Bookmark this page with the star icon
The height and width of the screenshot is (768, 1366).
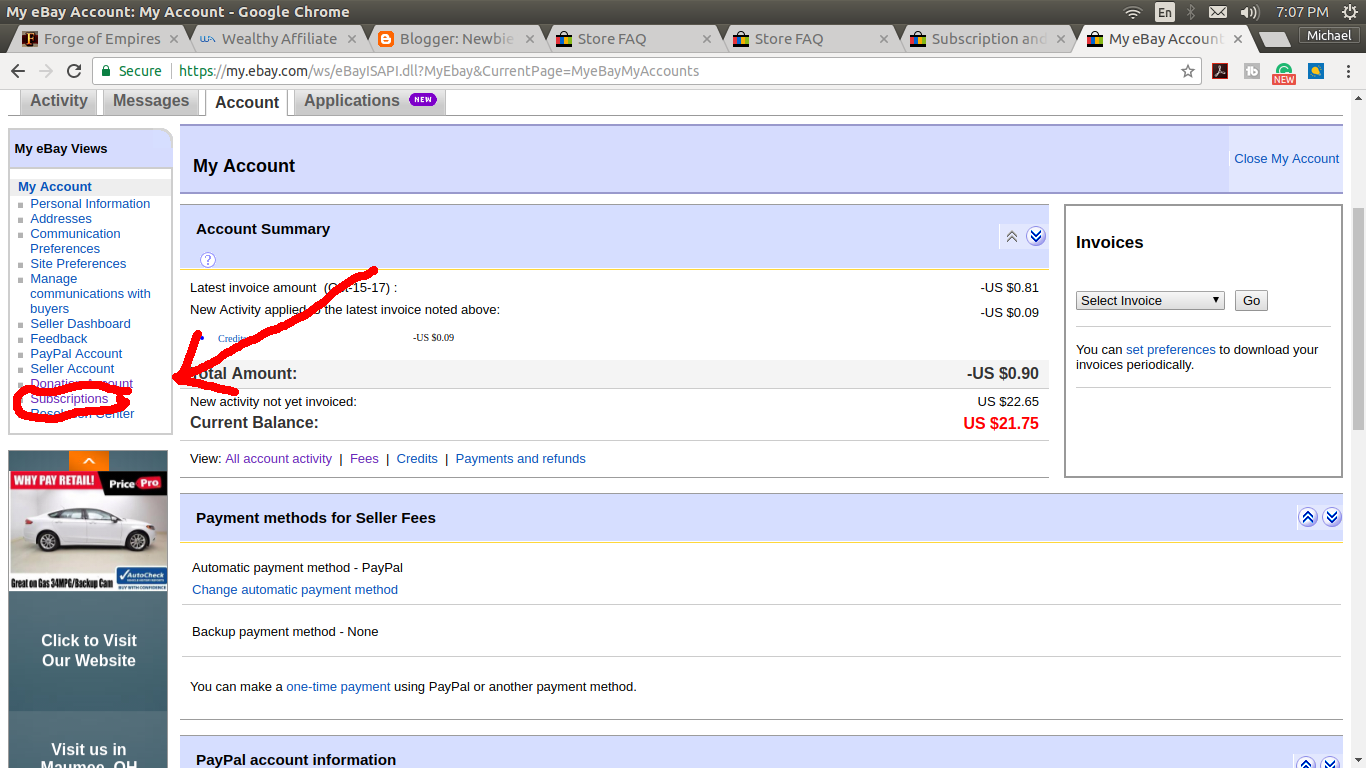1187,71
